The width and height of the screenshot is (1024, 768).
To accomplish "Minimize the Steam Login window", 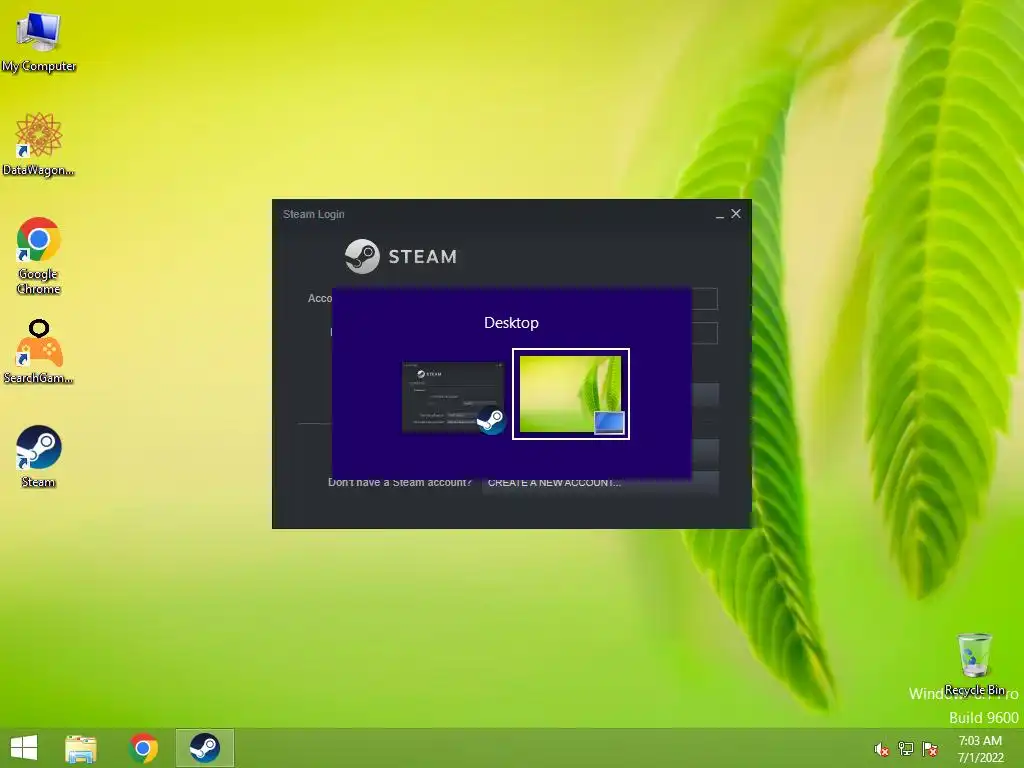I will tap(720, 214).
